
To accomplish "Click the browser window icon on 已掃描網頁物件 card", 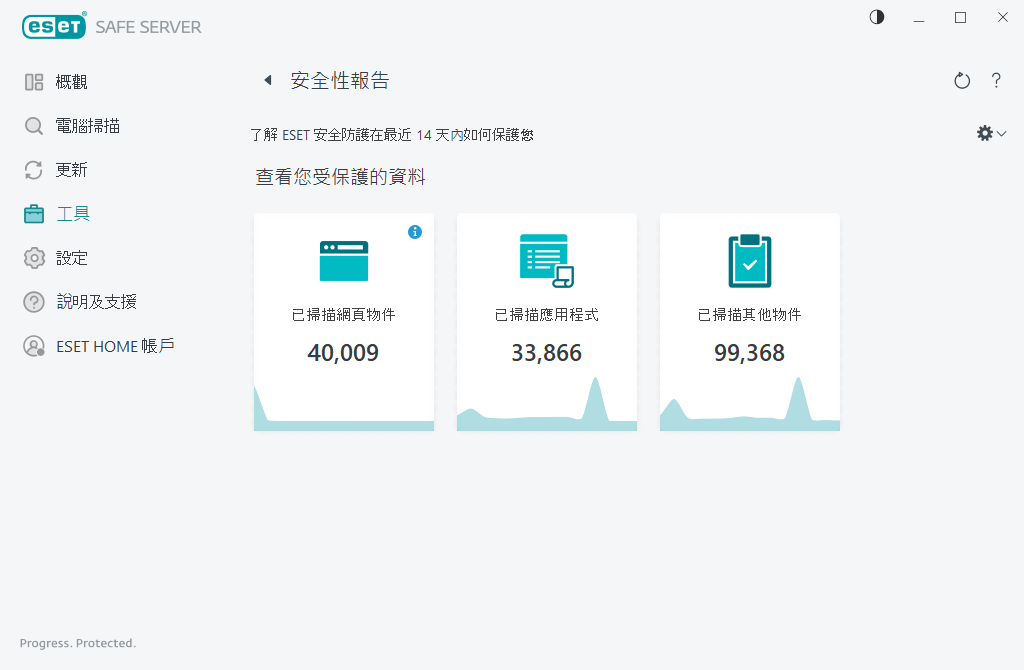I will point(344,261).
